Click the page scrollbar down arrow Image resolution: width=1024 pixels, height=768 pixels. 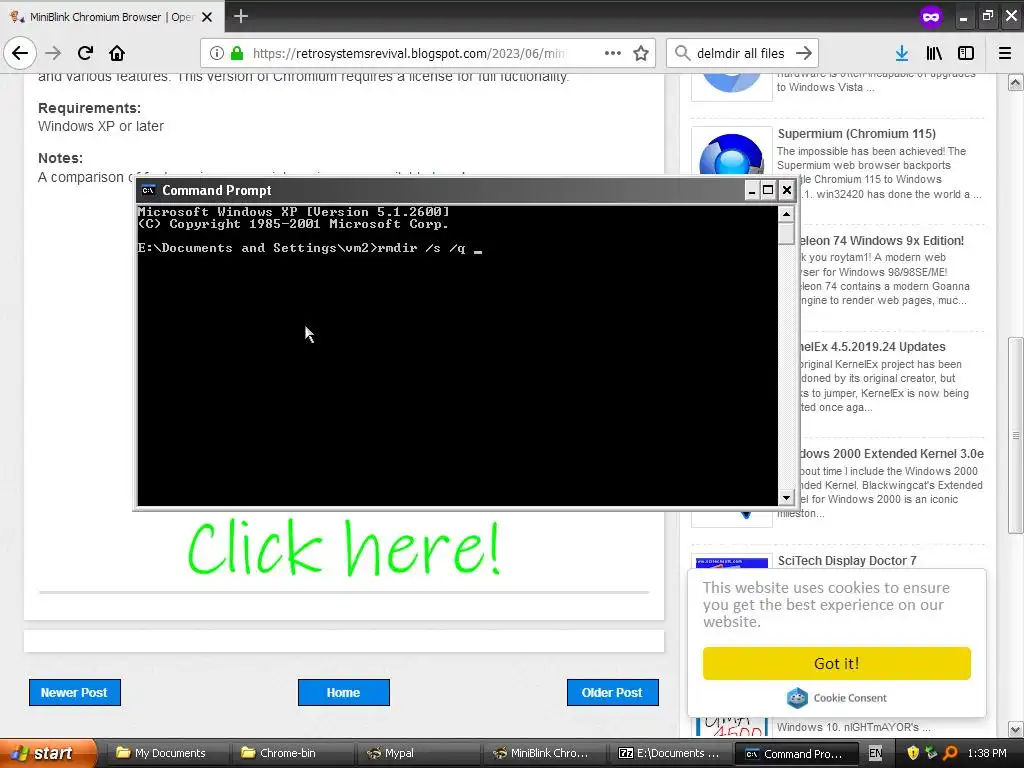click(x=1016, y=729)
